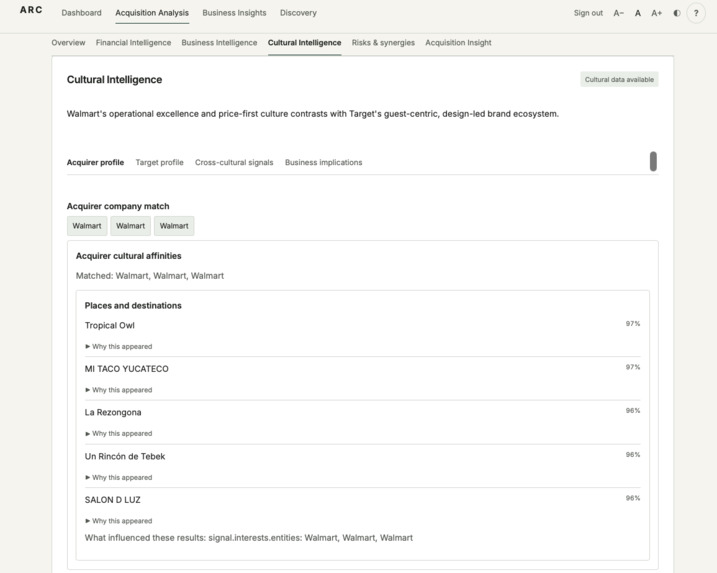Viewport: 717px width, 573px height.
Task: Click the Acquirer company match heading
Action: (118, 206)
